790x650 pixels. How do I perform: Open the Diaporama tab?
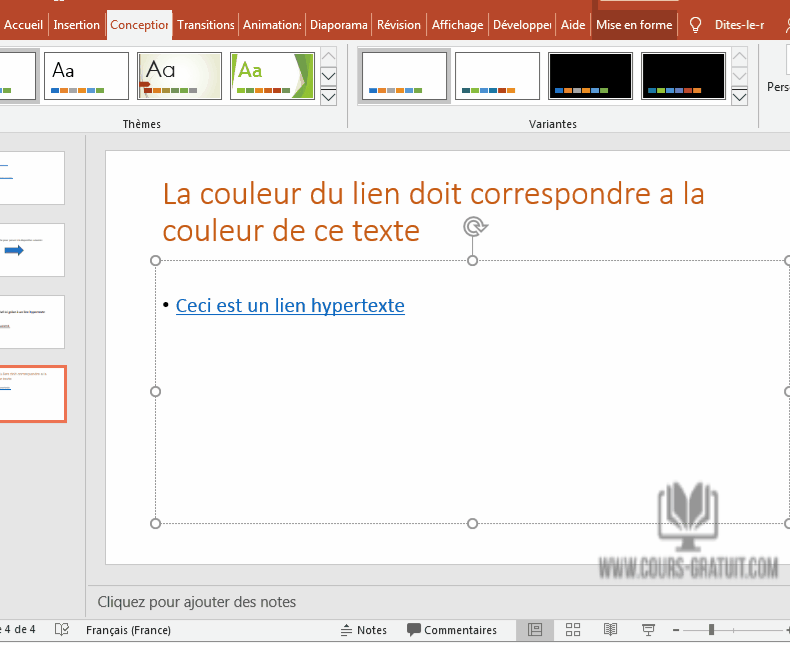pyautogui.click(x=339, y=25)
